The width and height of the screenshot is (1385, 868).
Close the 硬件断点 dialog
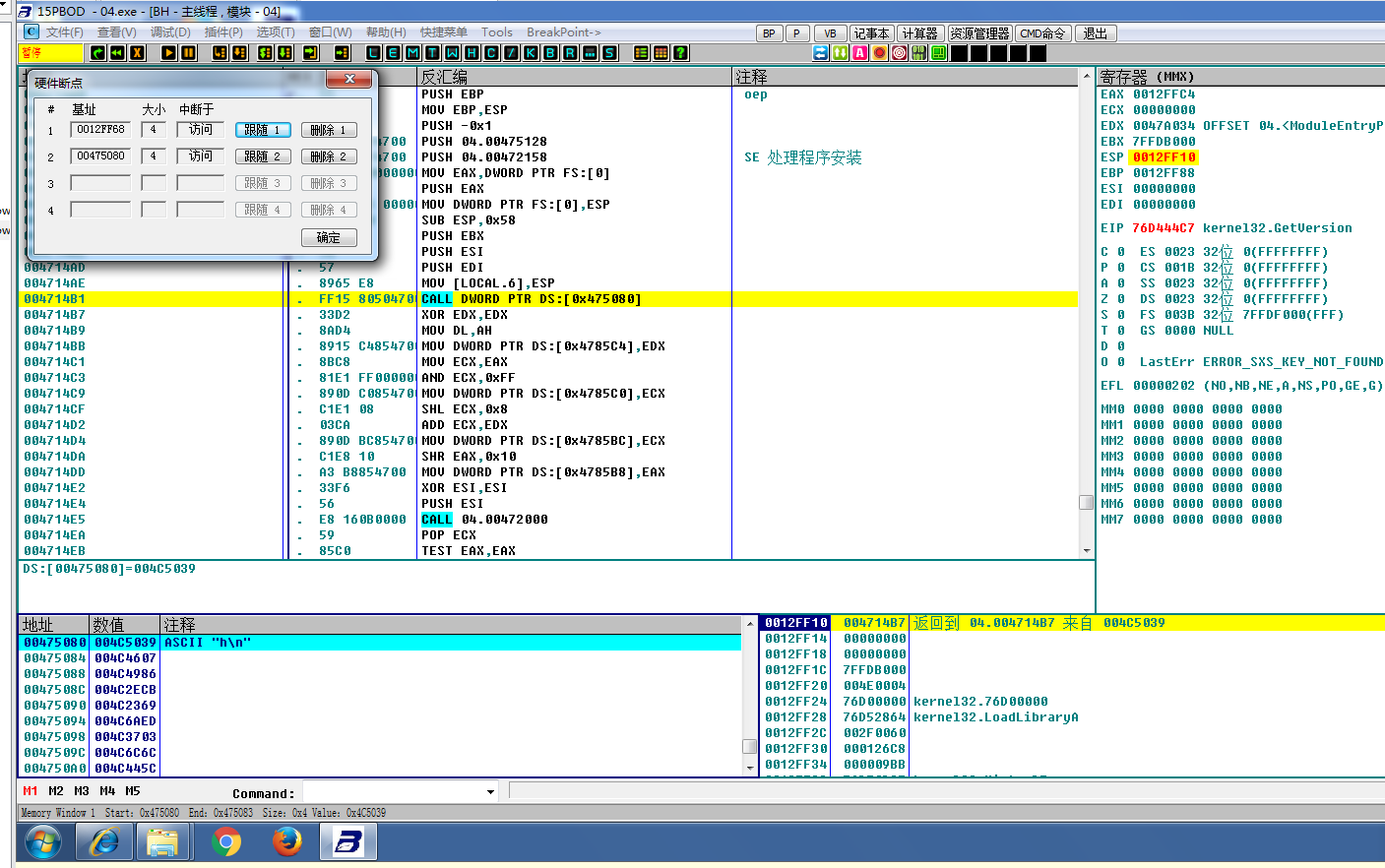(349, 79)
